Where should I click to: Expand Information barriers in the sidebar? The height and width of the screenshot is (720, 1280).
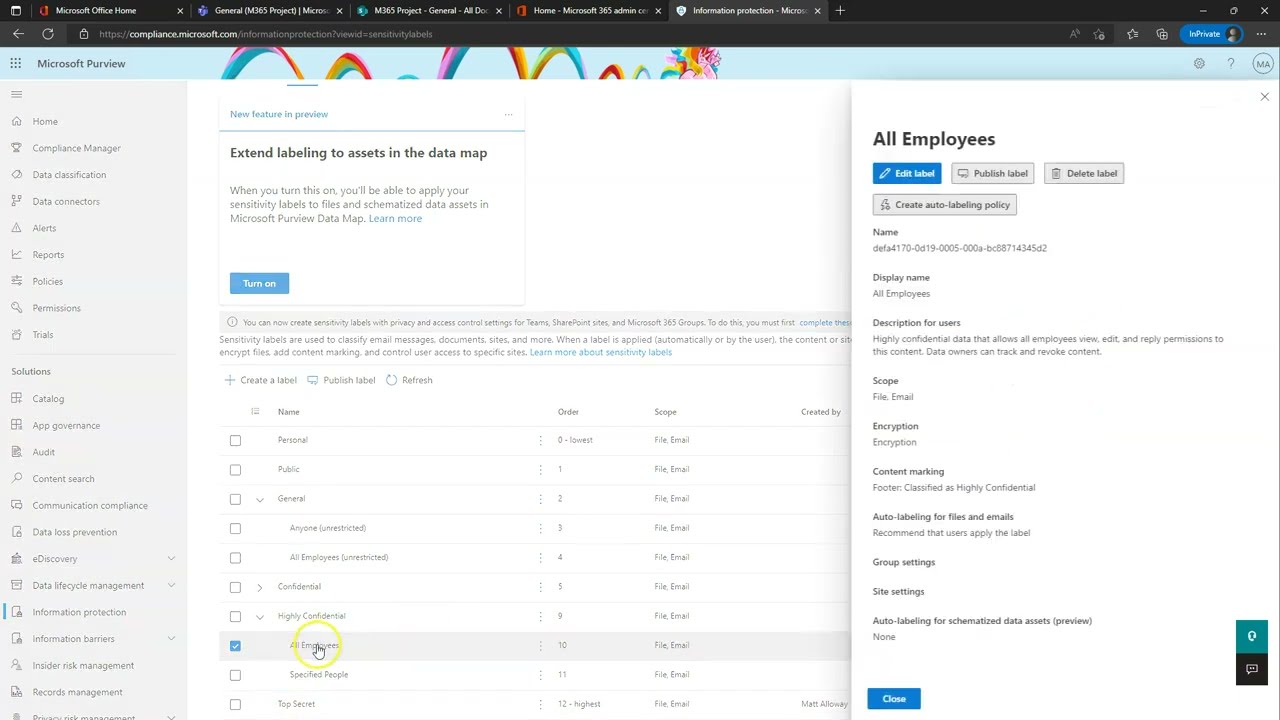coord(171,639)
